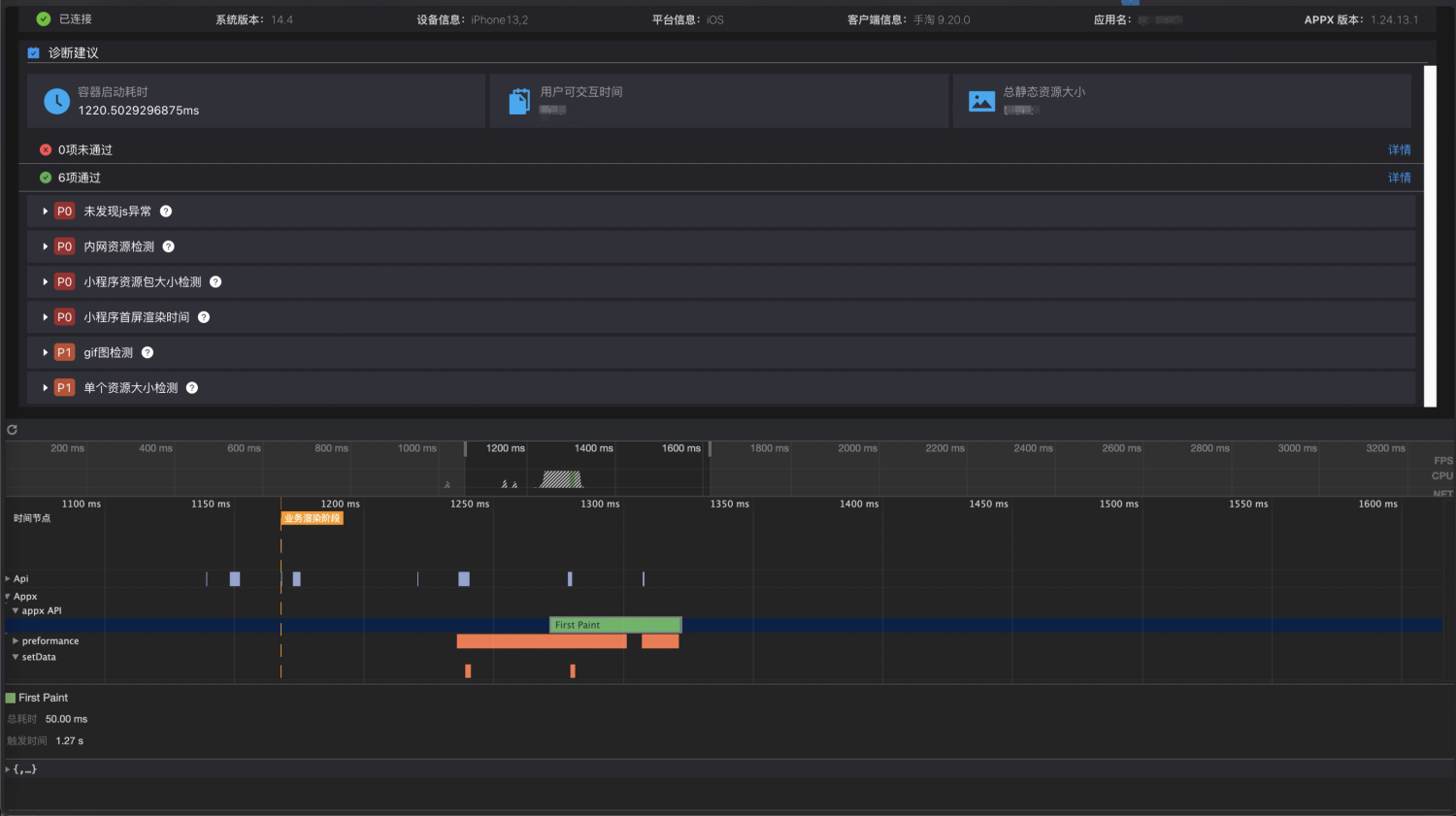Toggle the 诊断建议 checkbox

click(x=34, y=53)
